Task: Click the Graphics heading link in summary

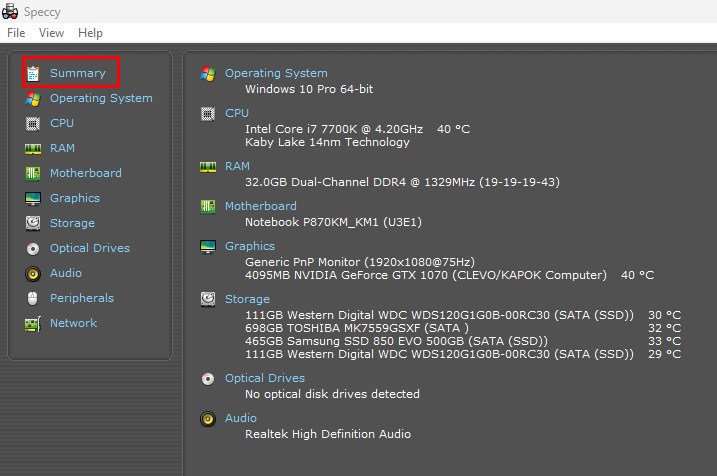Action: (250, 246)
